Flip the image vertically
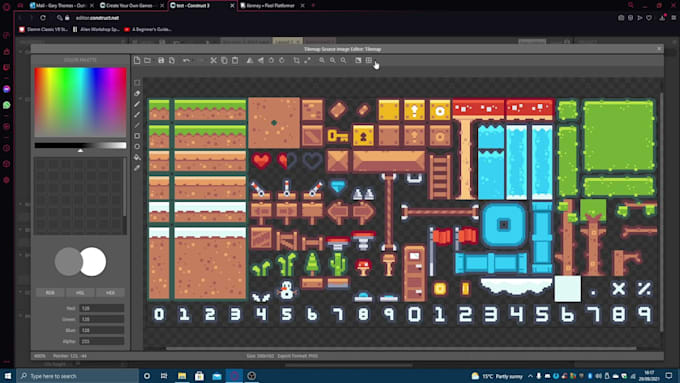This screenshot has width=680, height=383. coord(261,60)
